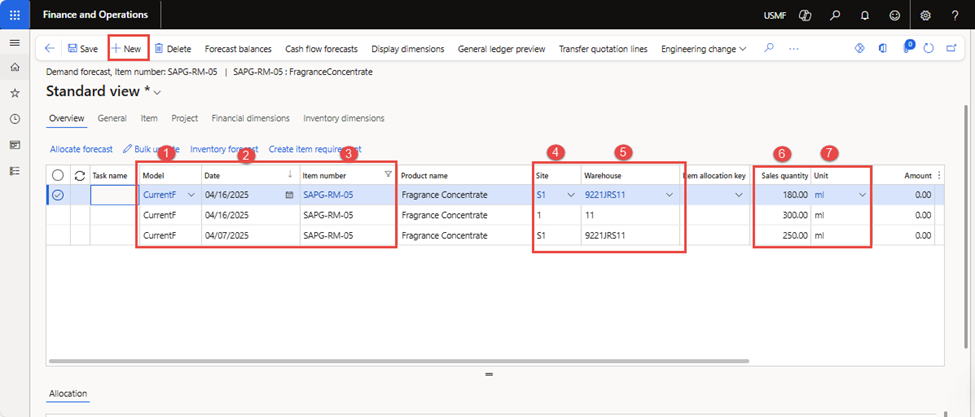This screenshot has width=975, height=417.
Task: Open General ledger preview
Action: [501, 48]
